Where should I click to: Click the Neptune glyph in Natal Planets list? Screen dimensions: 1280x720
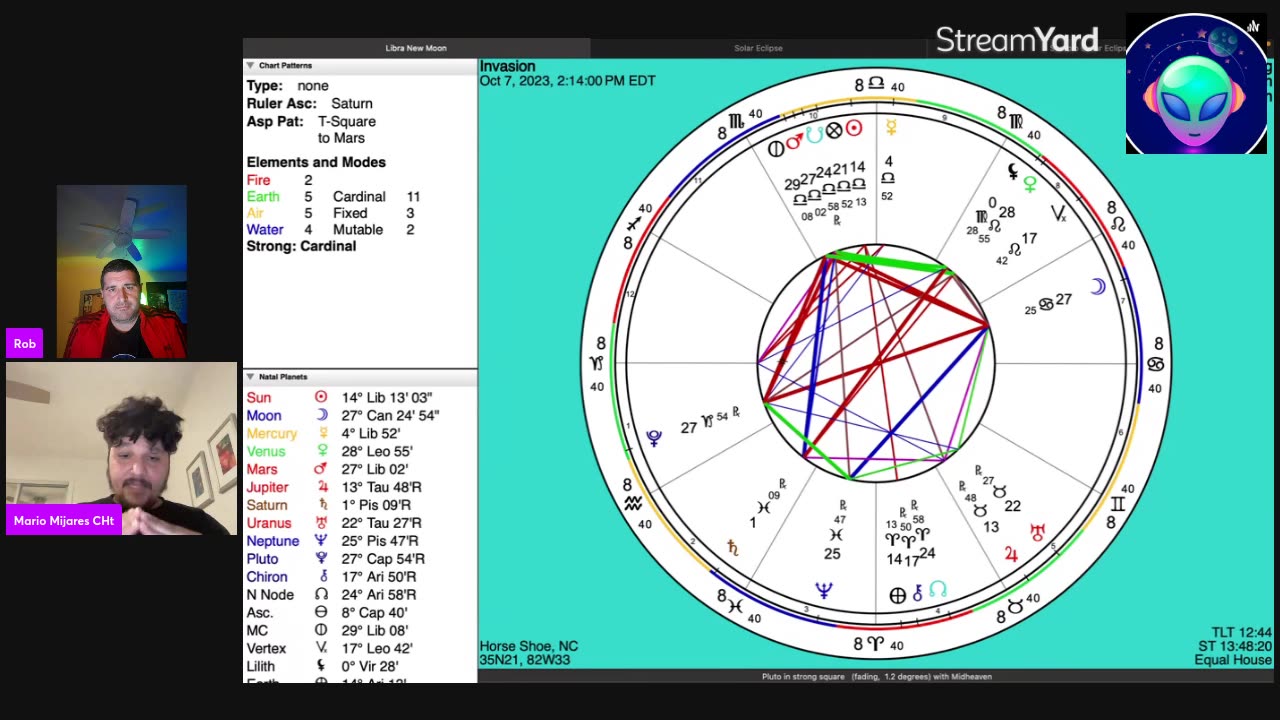[x=321, y=541]
